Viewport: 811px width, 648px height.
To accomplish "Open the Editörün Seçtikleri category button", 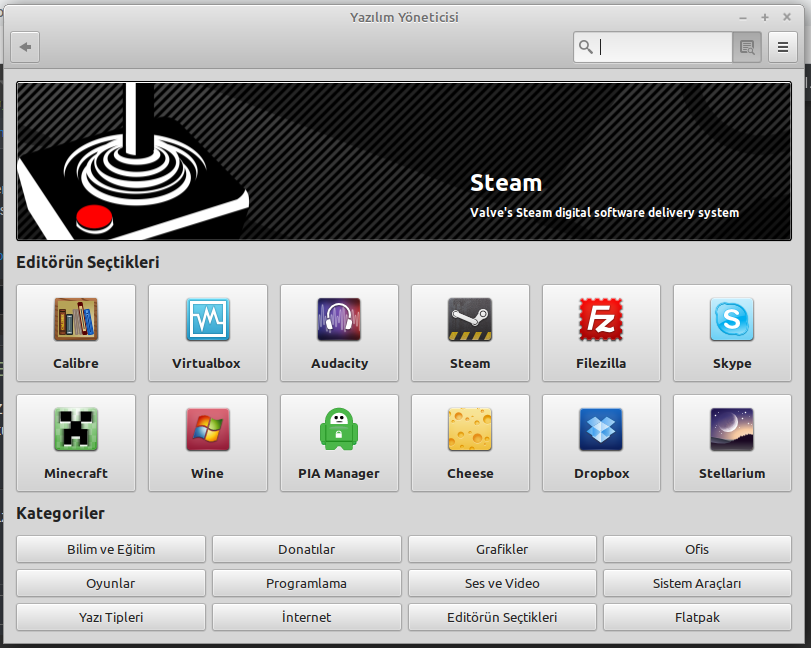I will coord(502,617).
